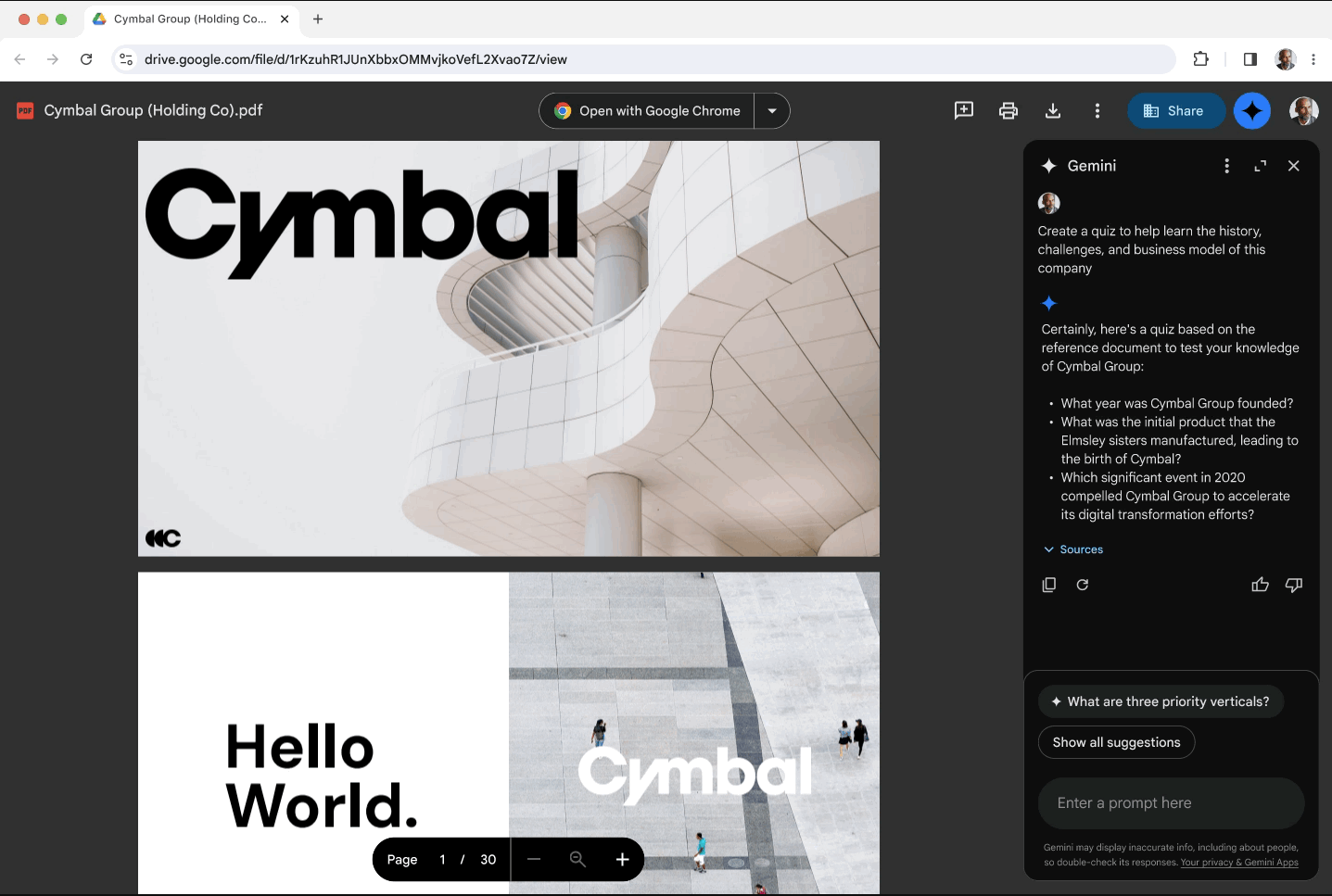Collapse the Sources section in Gemini
1332x896 pixels.
pos(1072,549)
